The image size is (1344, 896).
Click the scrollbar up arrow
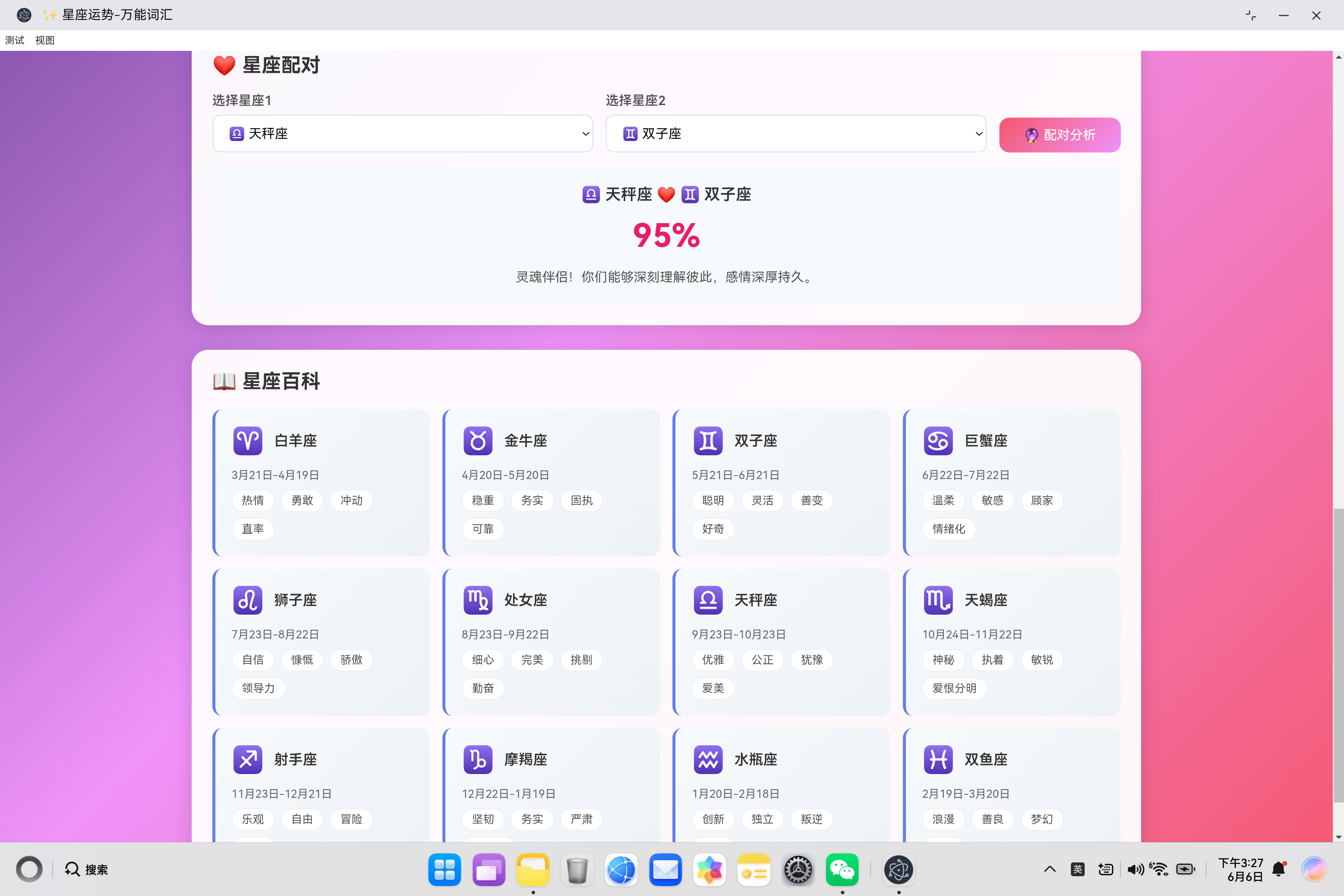(1338, 57)
